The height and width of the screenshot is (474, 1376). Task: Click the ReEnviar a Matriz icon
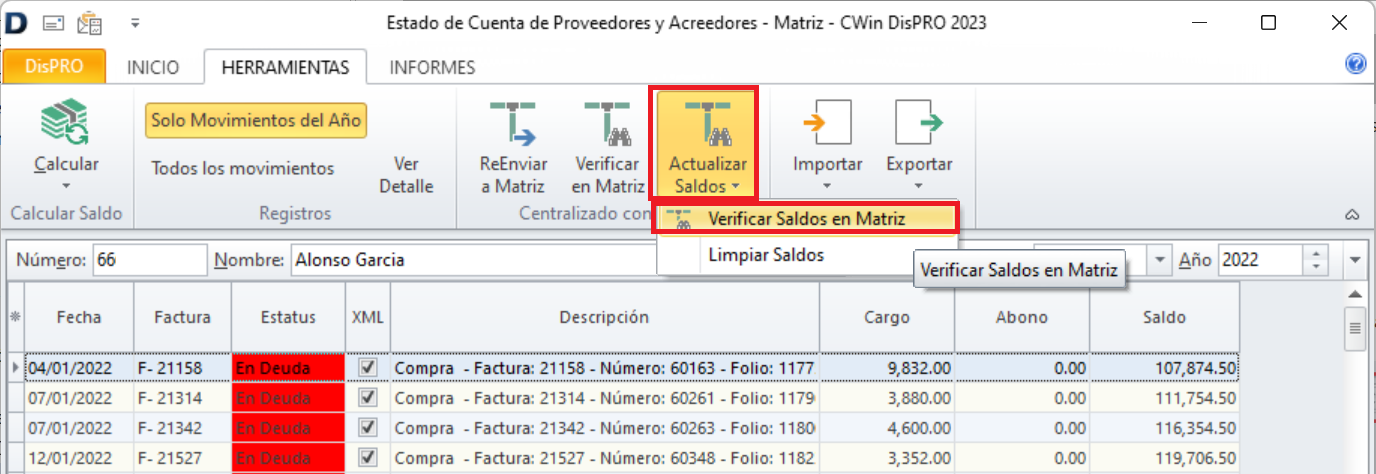click(512, 123)
